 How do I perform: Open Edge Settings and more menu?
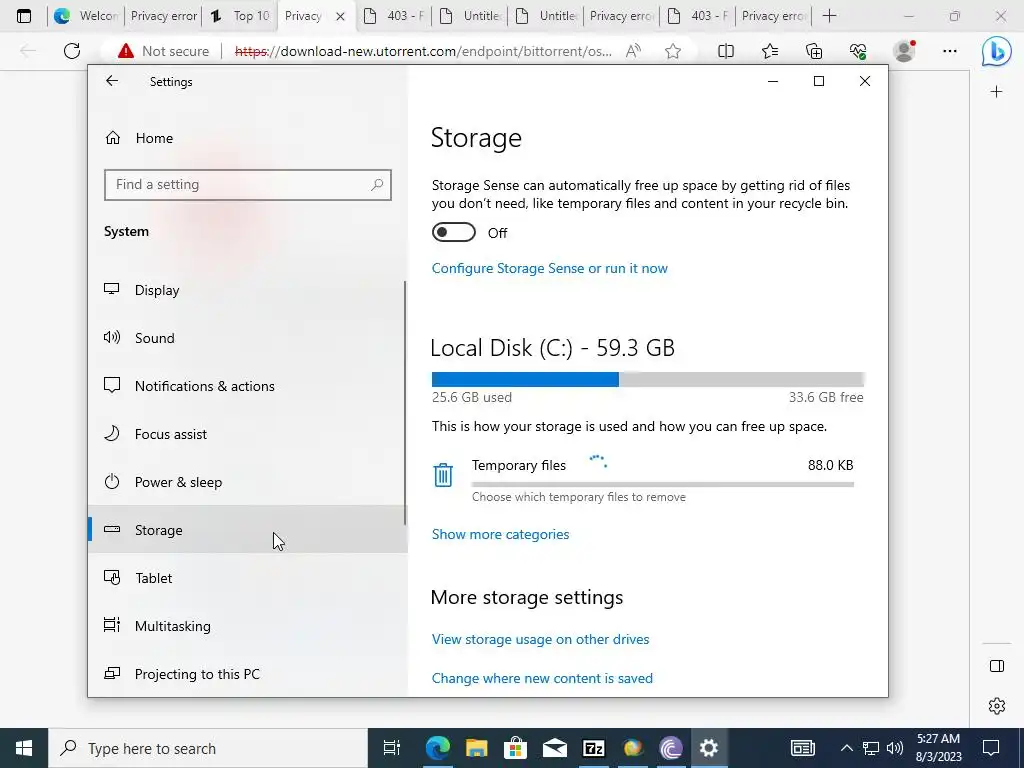coord(950,51)
